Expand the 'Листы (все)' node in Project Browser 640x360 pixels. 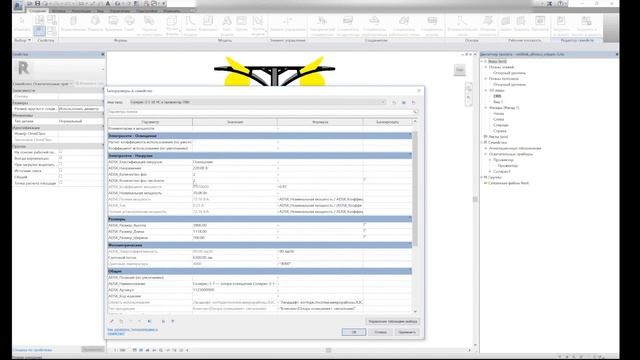pyautogui.click(x=485, y=137)
